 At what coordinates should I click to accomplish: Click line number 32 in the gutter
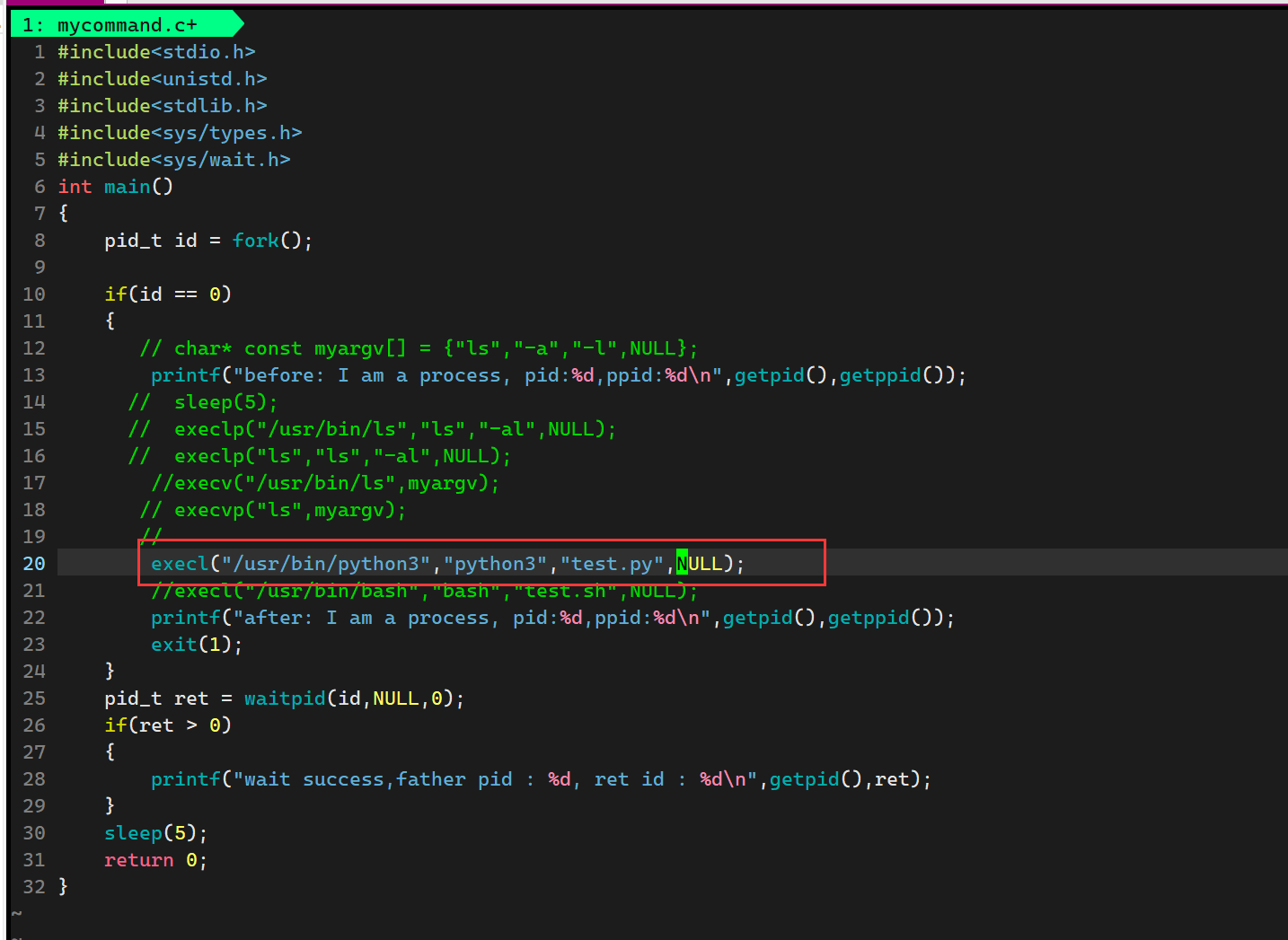click(x=34, y=887)
